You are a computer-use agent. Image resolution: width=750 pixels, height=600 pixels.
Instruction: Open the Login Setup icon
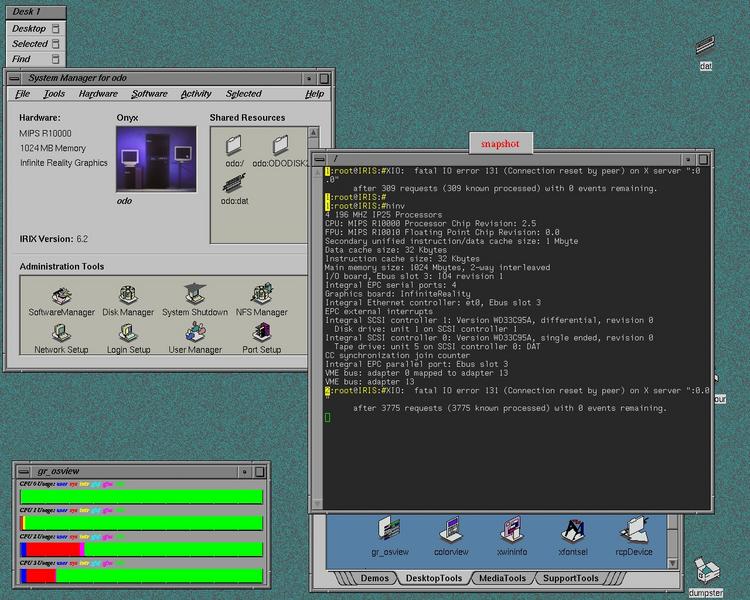coord(128,339)
